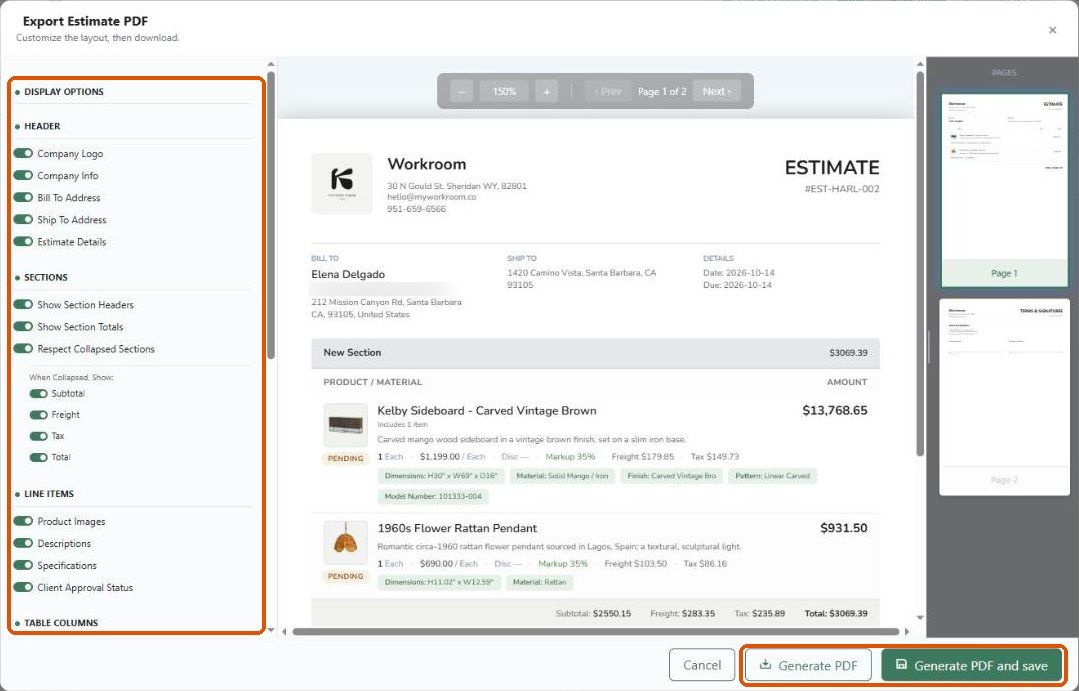Click the Workroom company logo image
The image size is (1079, 691).
click(x=342, y=183)
